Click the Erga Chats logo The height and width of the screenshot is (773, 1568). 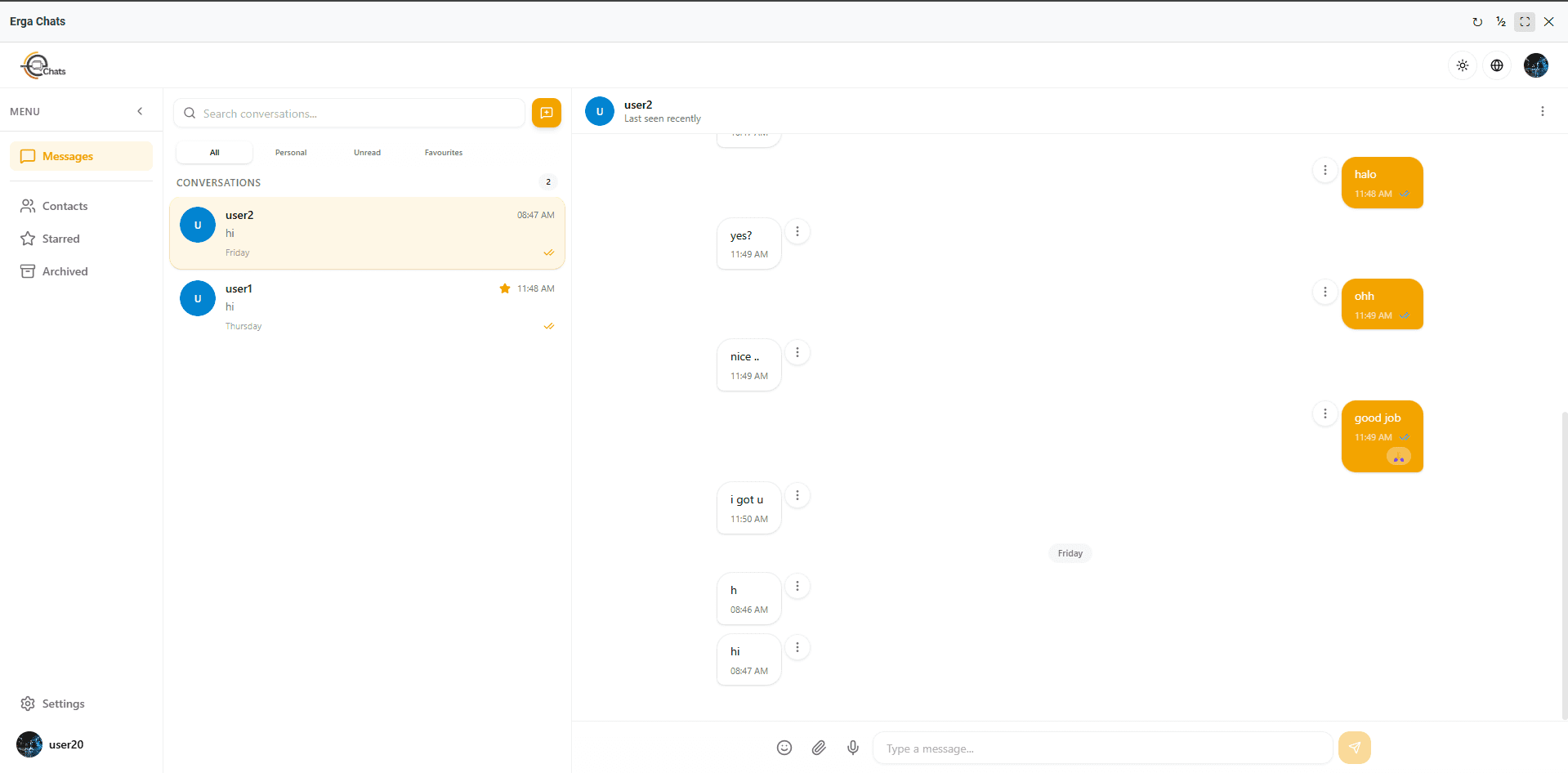coord(43,65)
